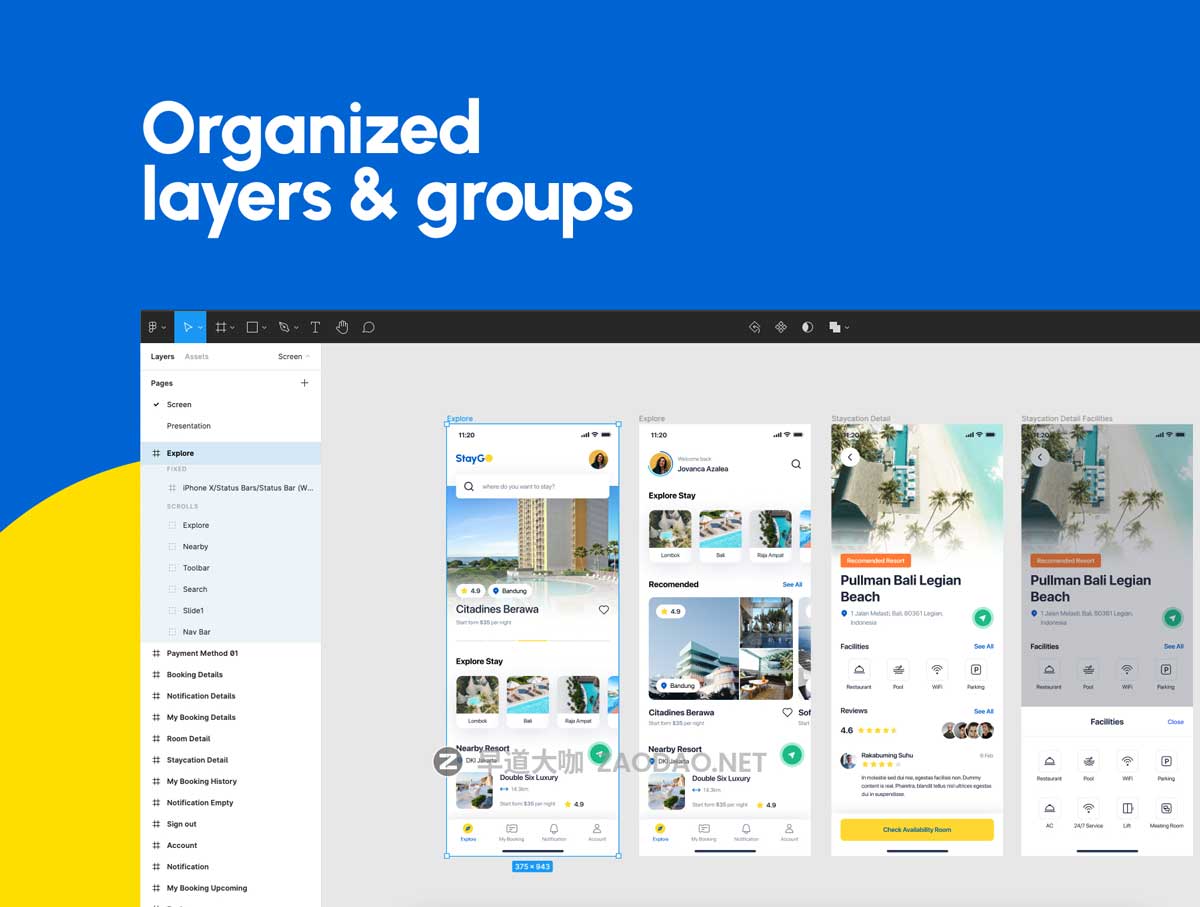Select the Pen tool
Viewport: 1200px width, 907px height.
point(283,327)
